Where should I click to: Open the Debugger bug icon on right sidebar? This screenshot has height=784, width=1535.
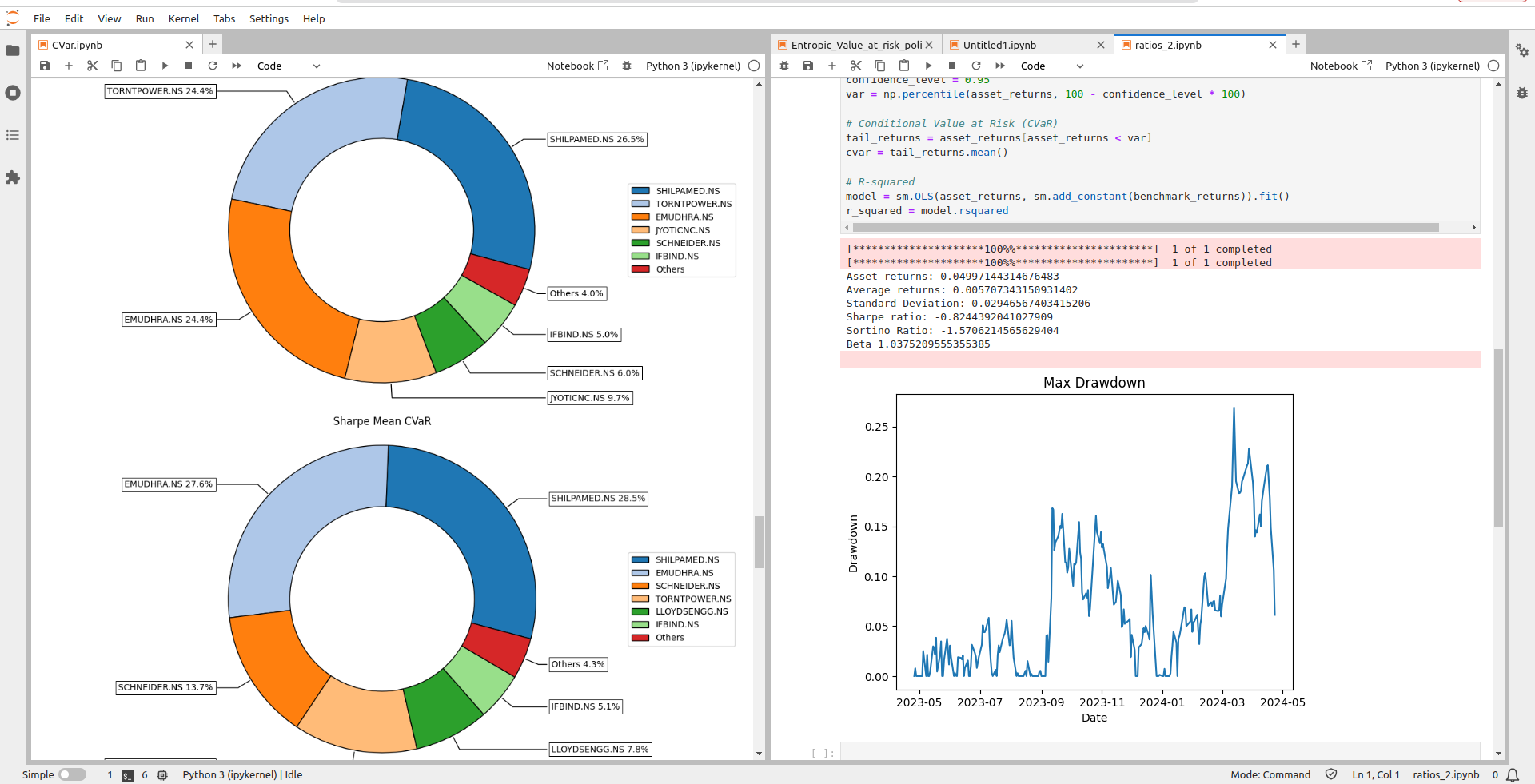(x=1522, y=93)
